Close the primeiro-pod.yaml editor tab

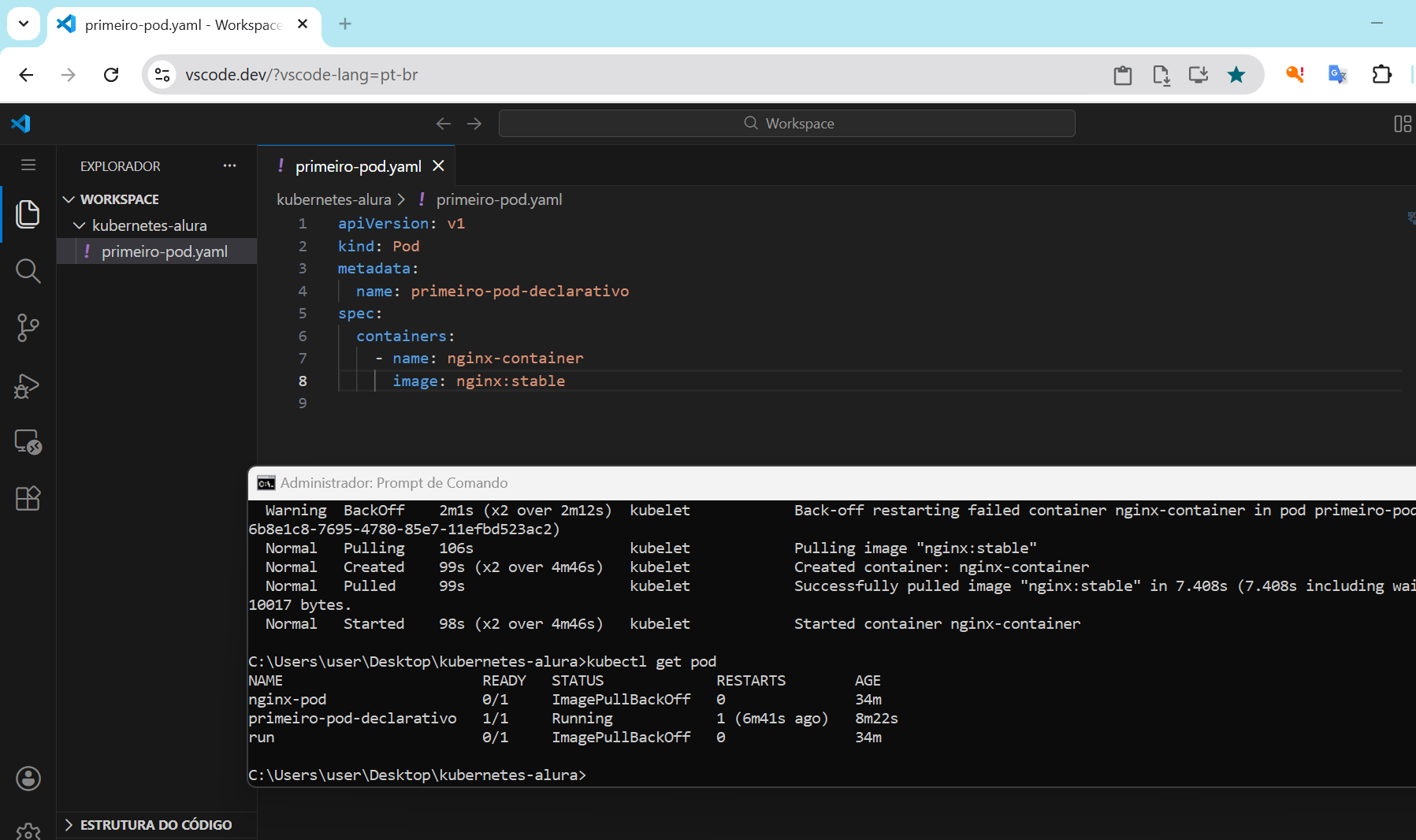click(x=439, y=166)
